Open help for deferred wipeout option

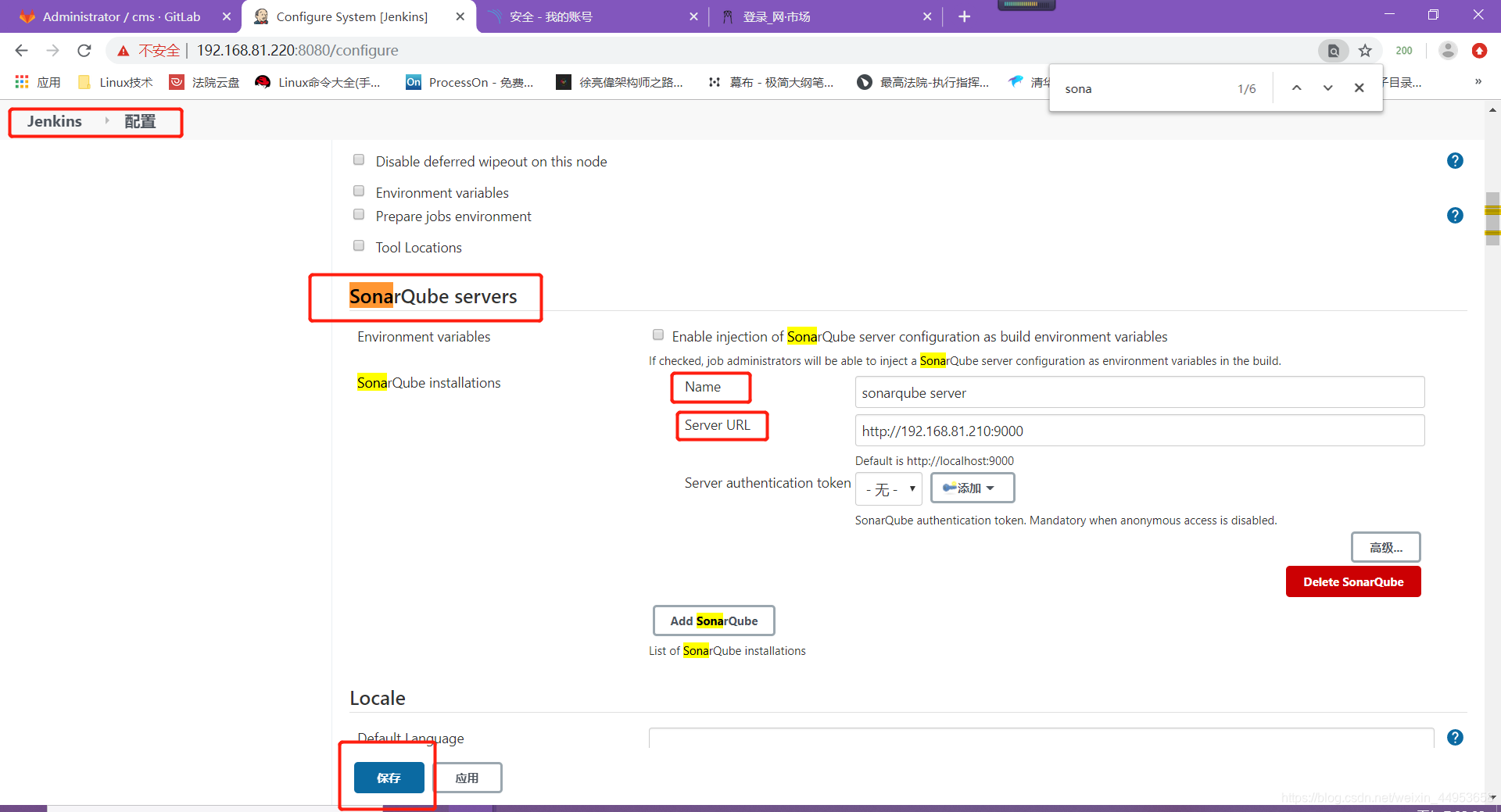[1455, 161]
